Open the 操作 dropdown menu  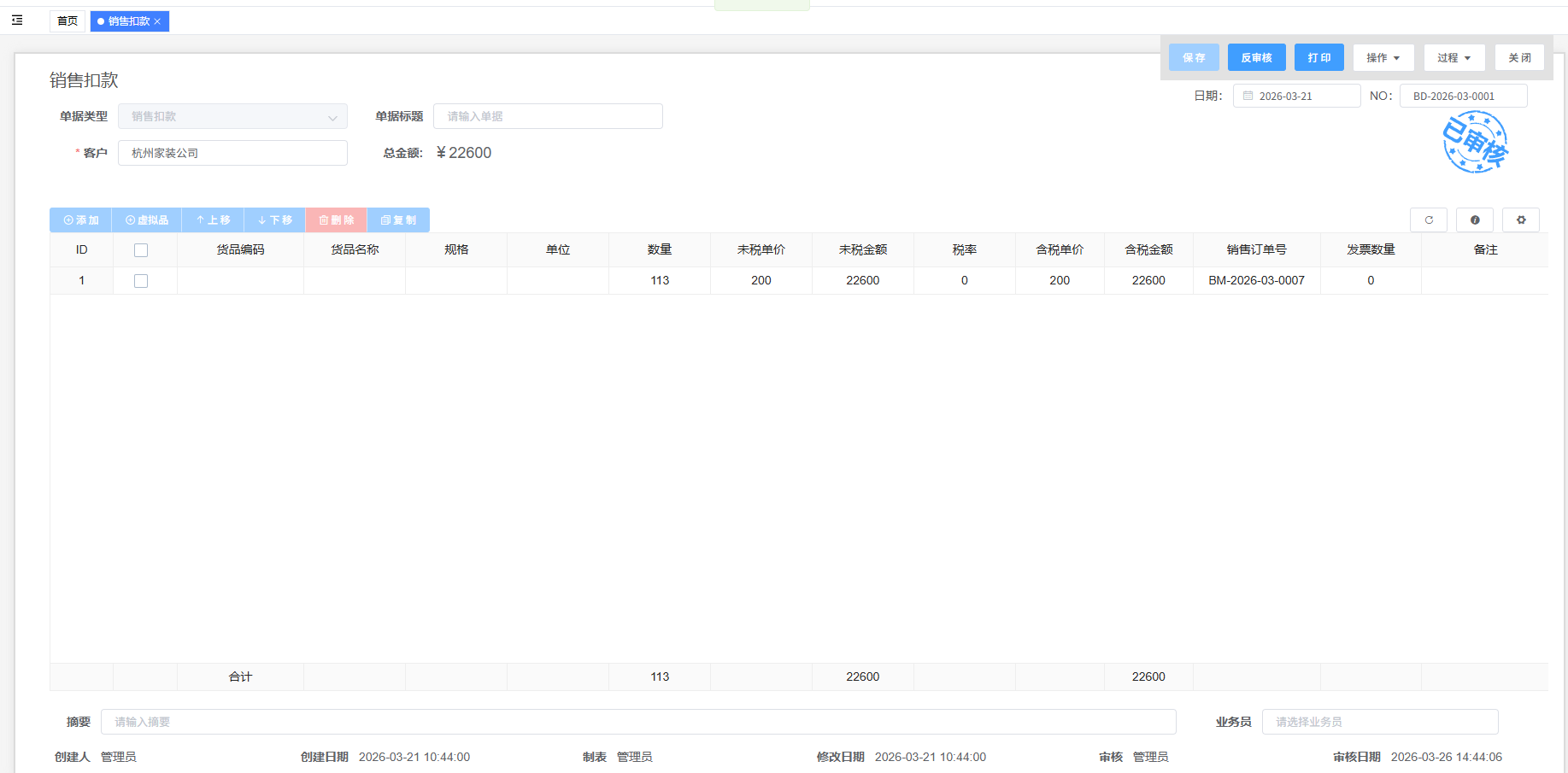pos(1383,58)
